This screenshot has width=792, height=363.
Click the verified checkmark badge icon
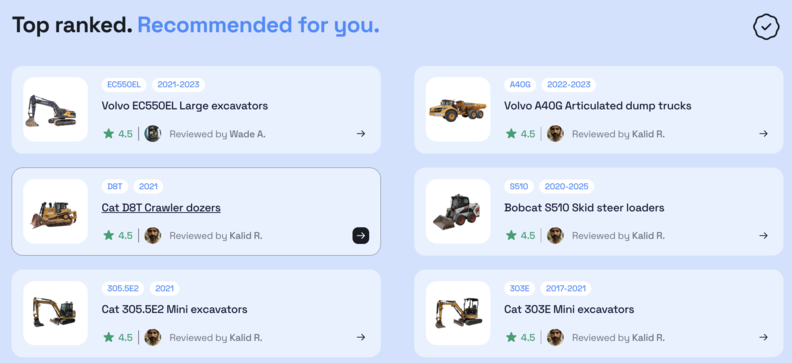pos(766,27)
